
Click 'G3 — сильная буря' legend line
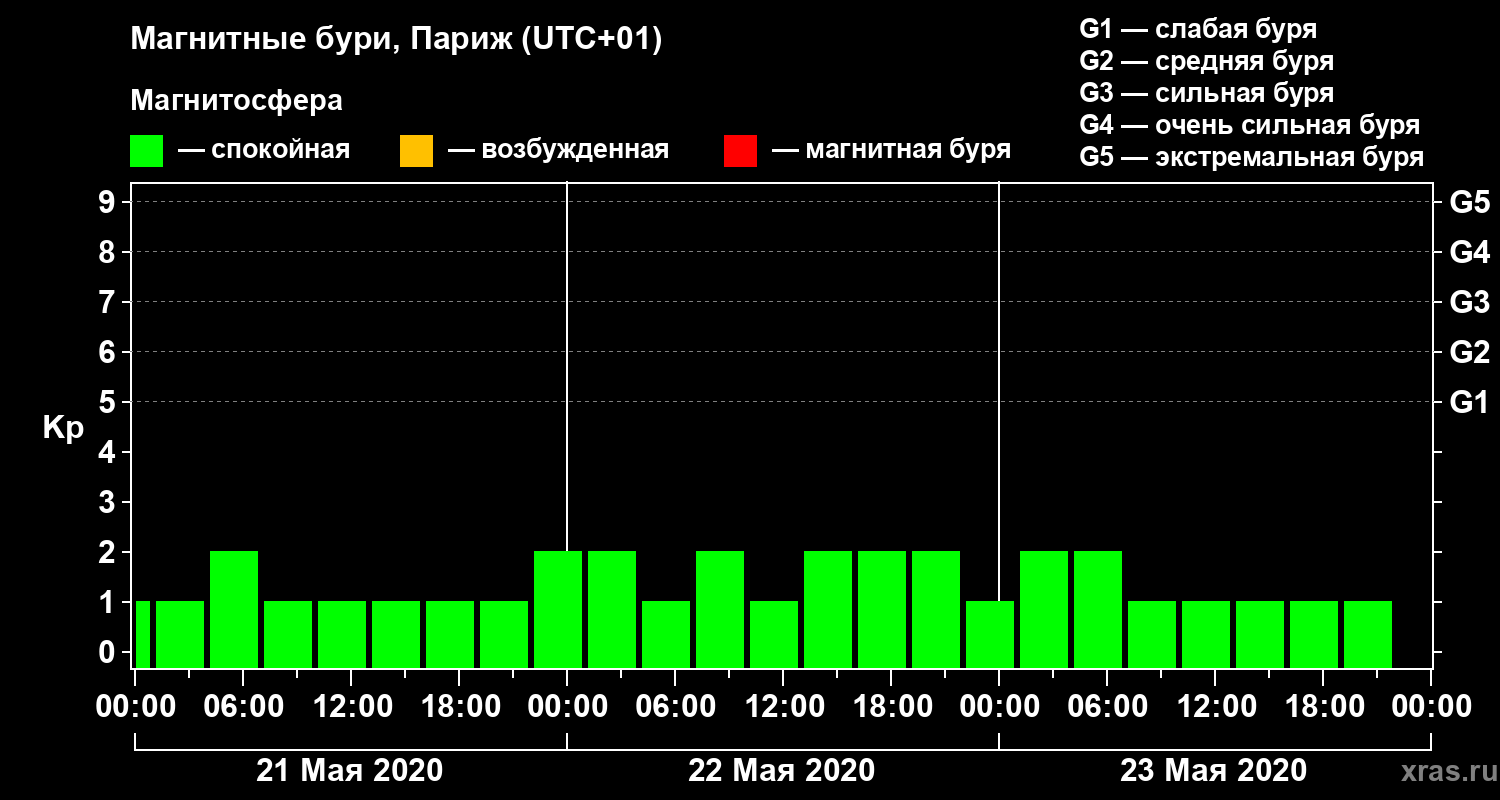(1206, 93)
